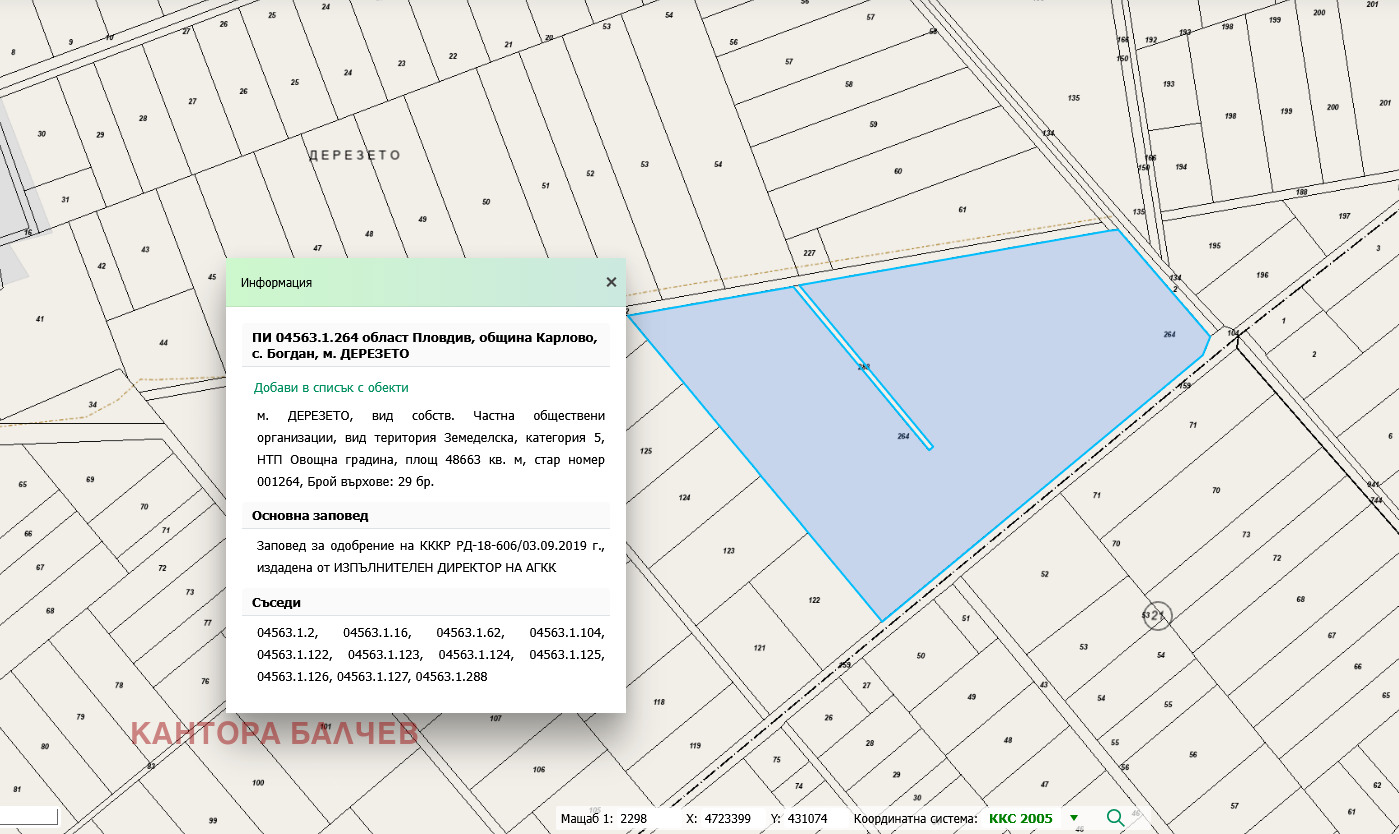Click the X coordinate value 4723399
The width and height of the screenshot is (1399, 834).
point(726,818)
